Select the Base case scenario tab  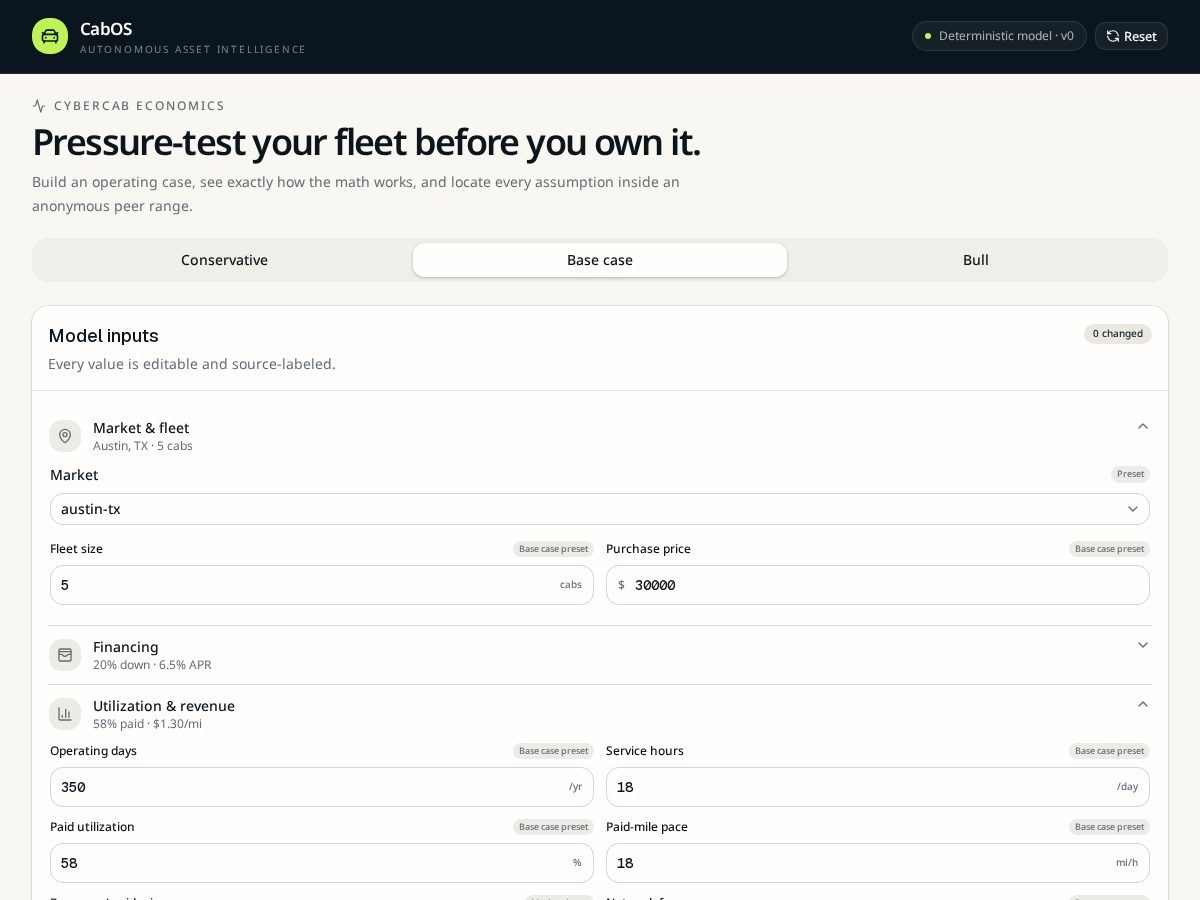[600, 260]
